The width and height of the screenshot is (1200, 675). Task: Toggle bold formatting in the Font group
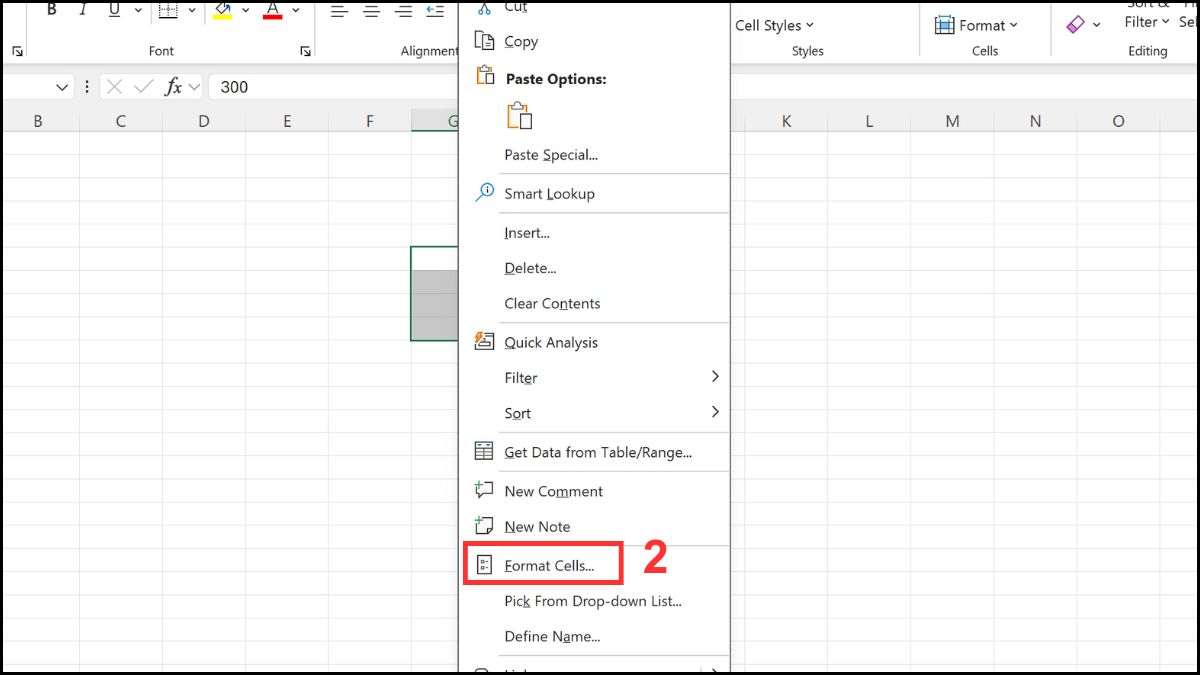(x=51, y=10)
